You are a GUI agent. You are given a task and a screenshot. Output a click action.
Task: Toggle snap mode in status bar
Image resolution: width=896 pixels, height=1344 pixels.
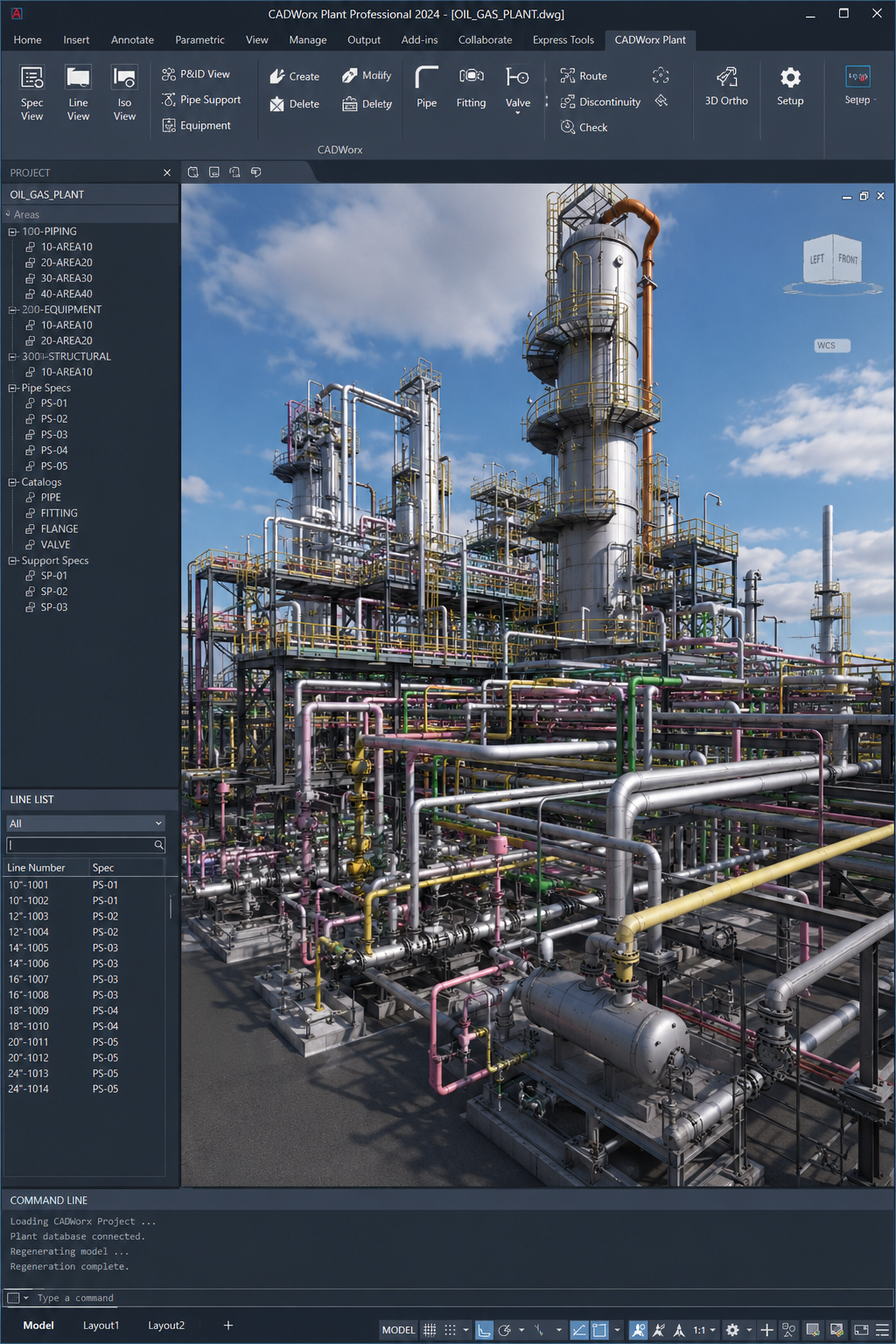451,1330
